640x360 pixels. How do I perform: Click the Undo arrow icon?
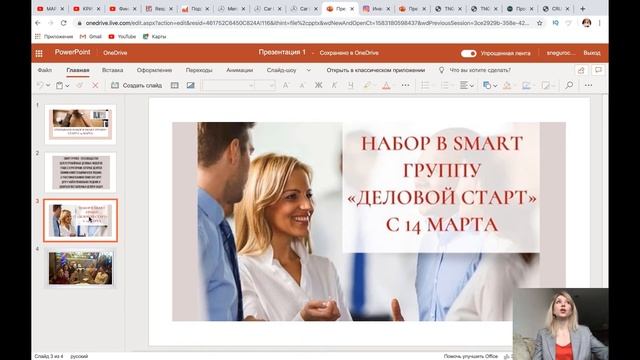[40, 85]
